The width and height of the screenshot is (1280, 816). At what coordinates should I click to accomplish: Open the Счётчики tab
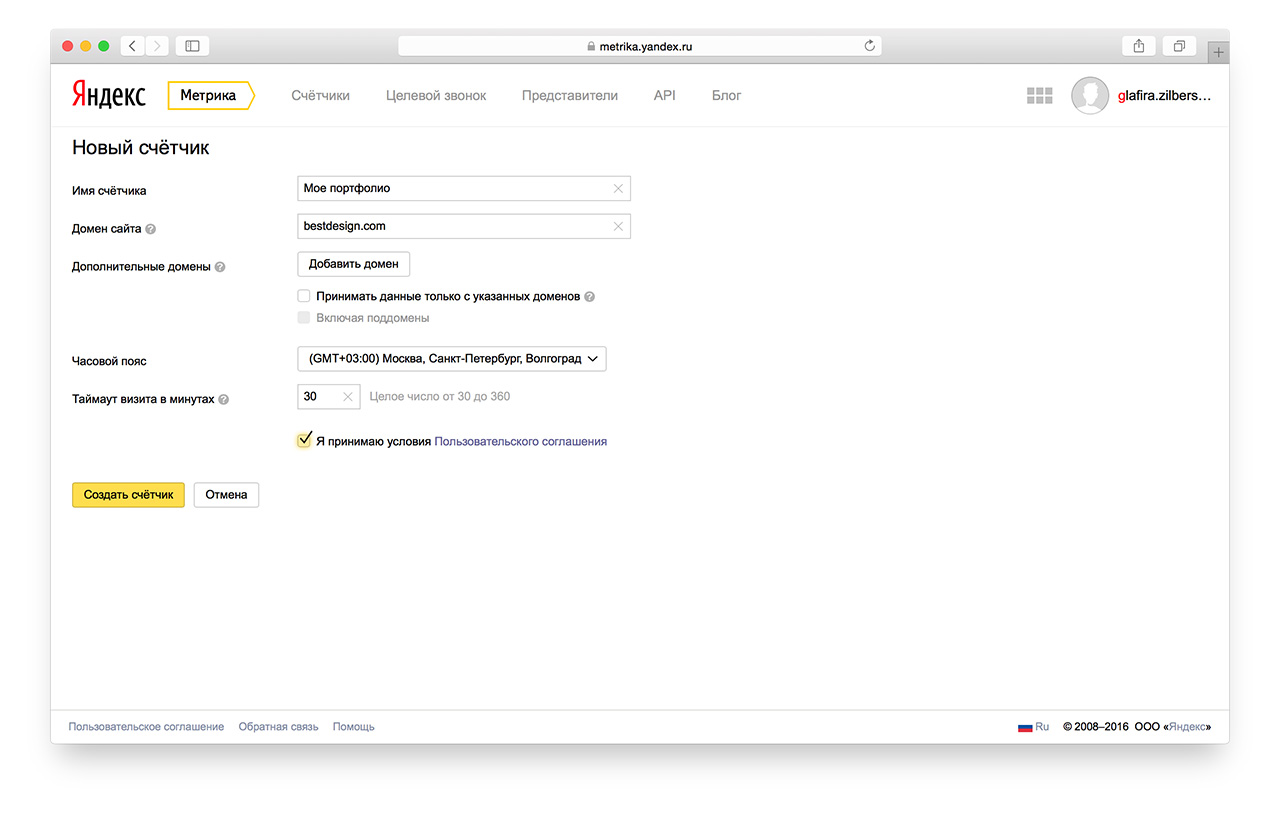[x=320, y=96]
